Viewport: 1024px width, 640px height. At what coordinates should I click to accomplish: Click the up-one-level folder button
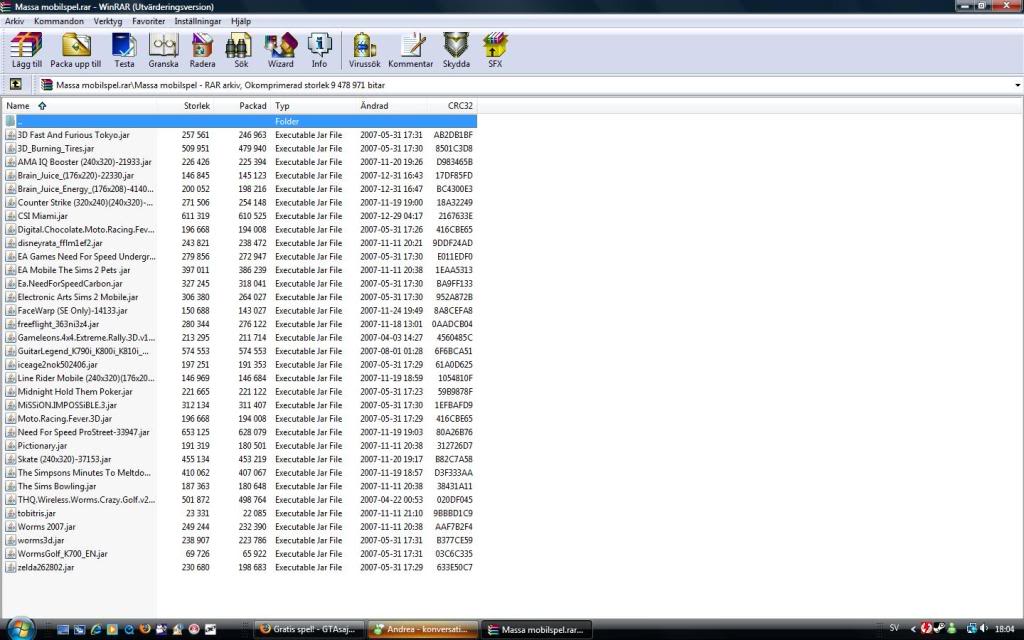pos(16,84)
